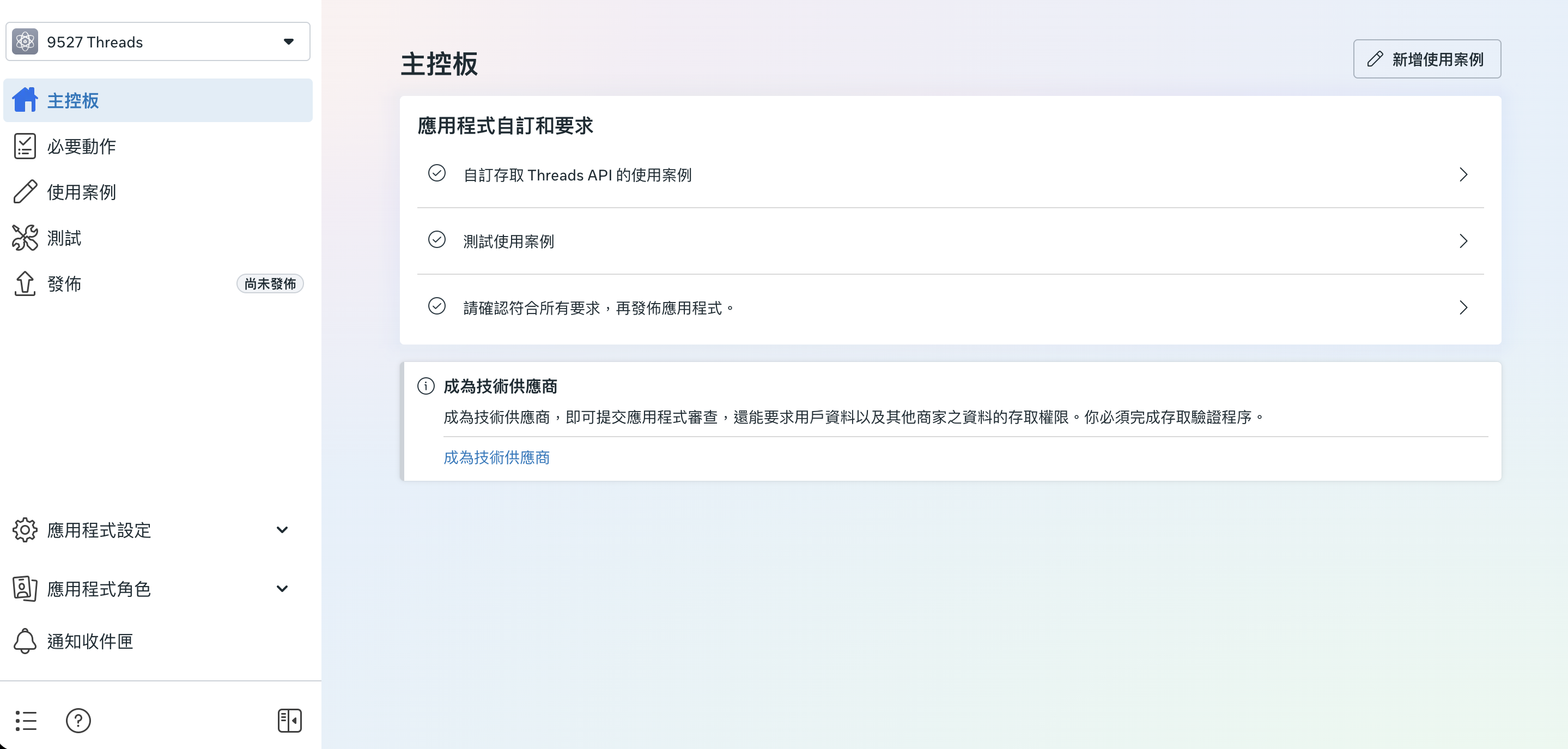Open the 測試使用案例 requirement row

[x=950, y=241]
